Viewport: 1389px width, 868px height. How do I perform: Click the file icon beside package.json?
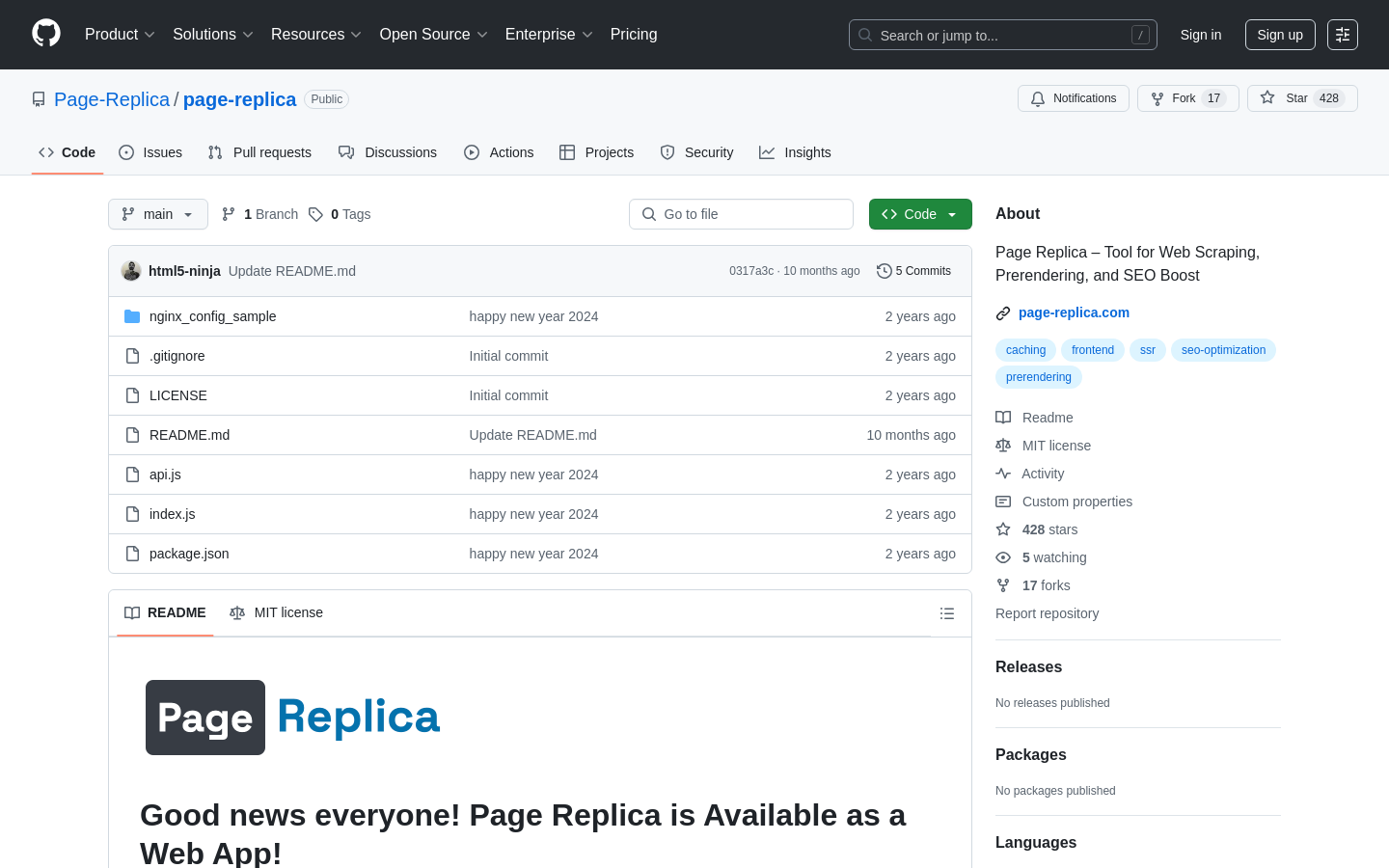132,554
